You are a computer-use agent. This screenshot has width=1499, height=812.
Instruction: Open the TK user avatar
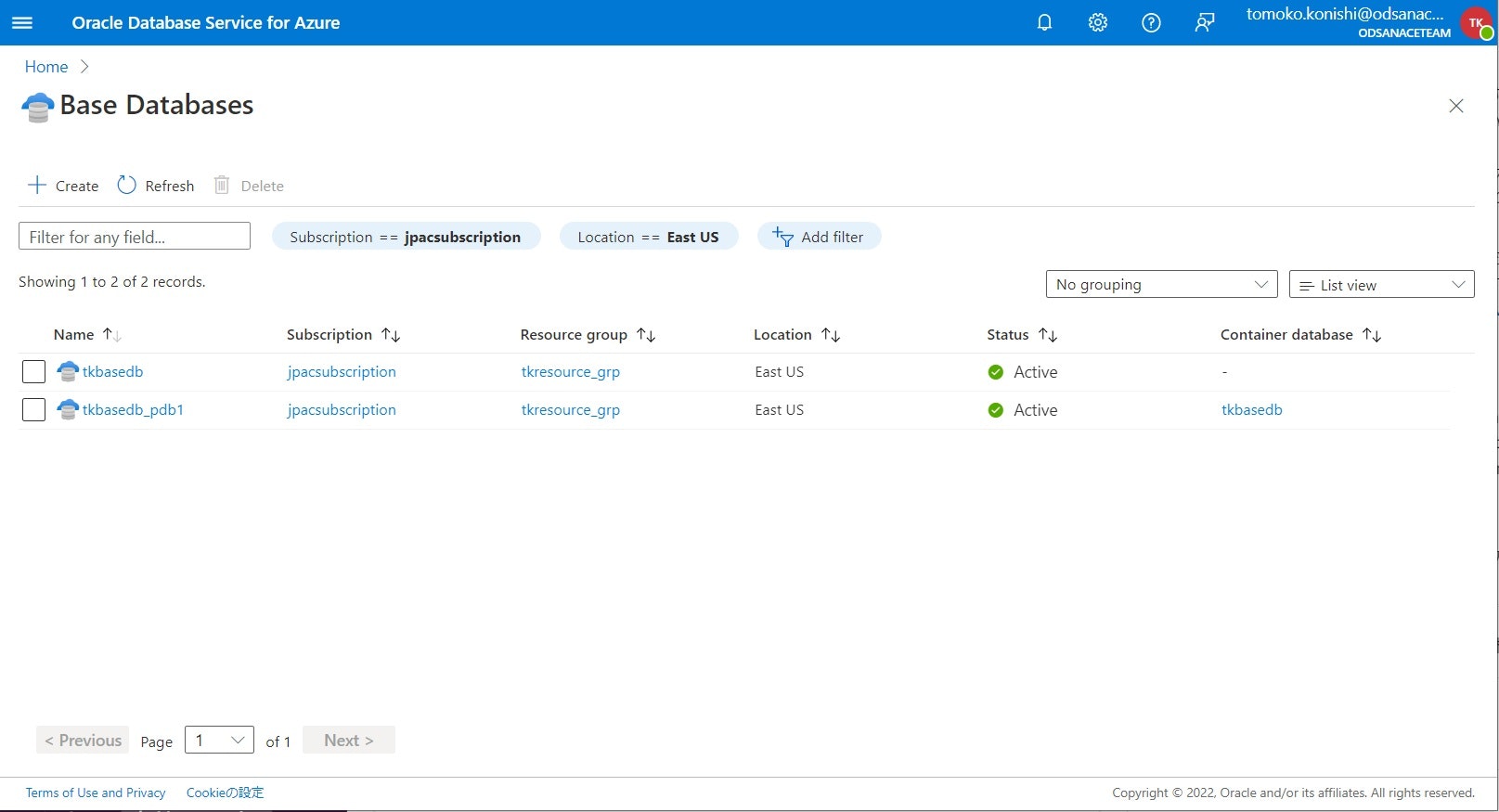tap(1476, 22)
